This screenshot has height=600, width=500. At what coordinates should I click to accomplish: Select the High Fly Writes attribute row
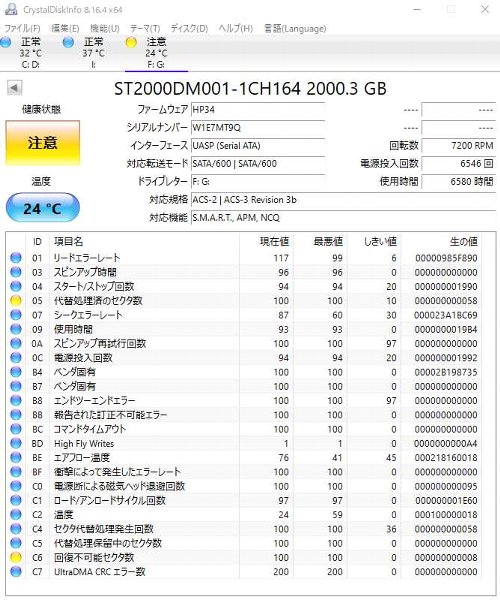coord(245,443)
